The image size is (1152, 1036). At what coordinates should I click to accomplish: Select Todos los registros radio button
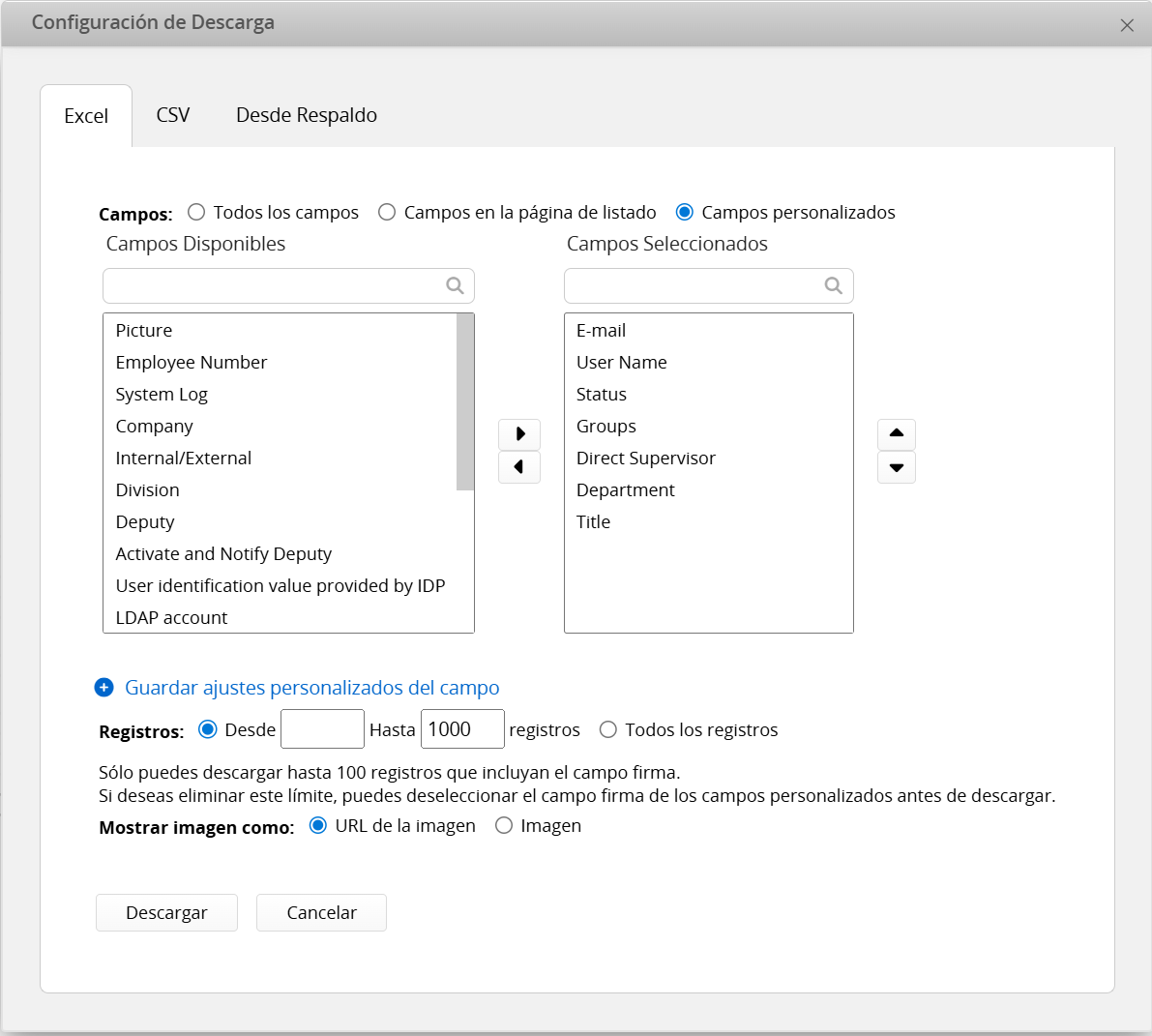(608, 729)
